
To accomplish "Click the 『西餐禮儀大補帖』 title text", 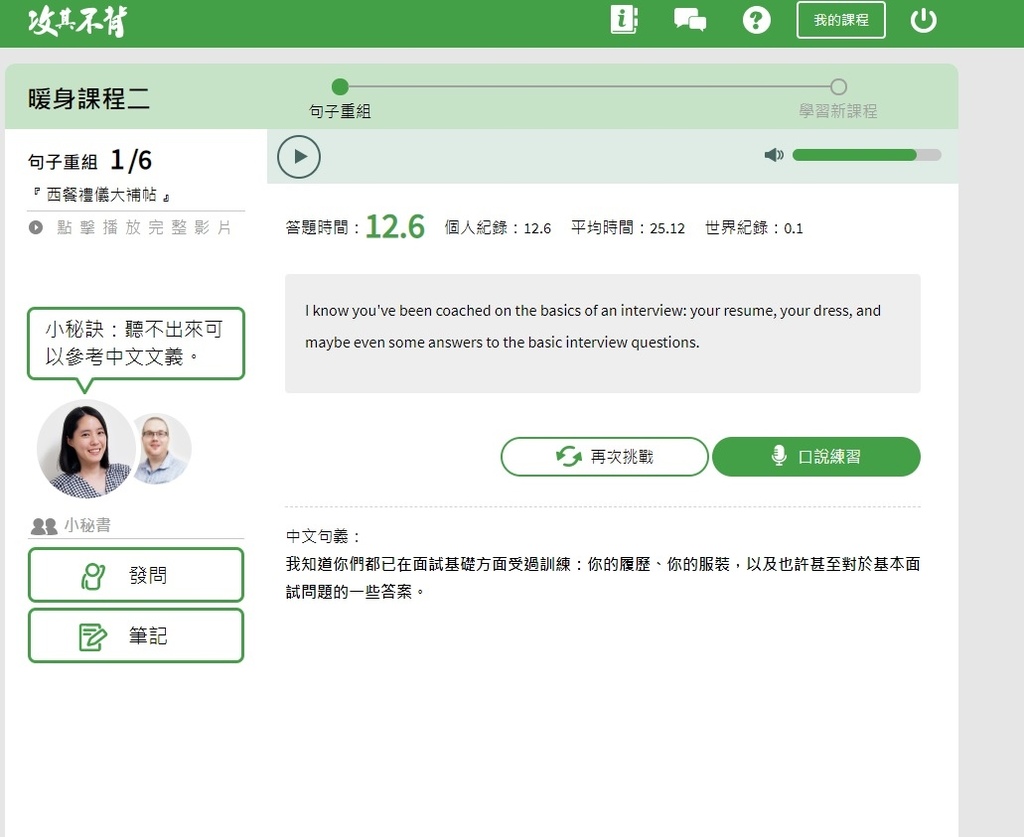I will point(102,195).
